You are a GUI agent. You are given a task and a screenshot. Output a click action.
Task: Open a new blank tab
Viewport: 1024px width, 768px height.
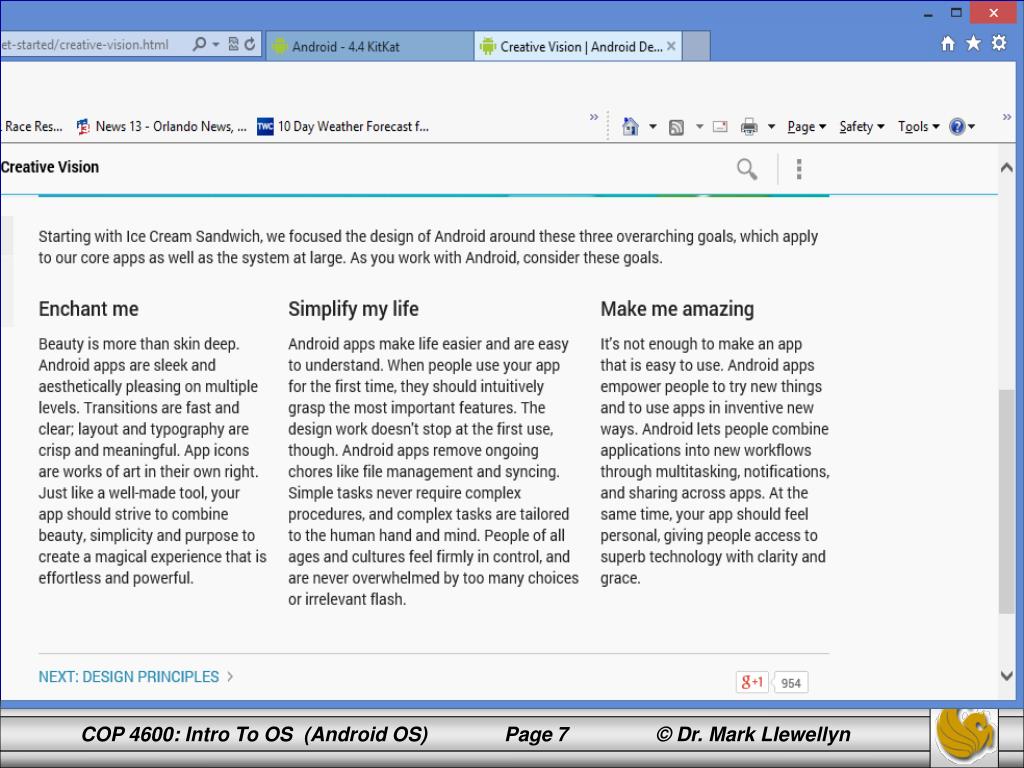[x=696, y=46]
